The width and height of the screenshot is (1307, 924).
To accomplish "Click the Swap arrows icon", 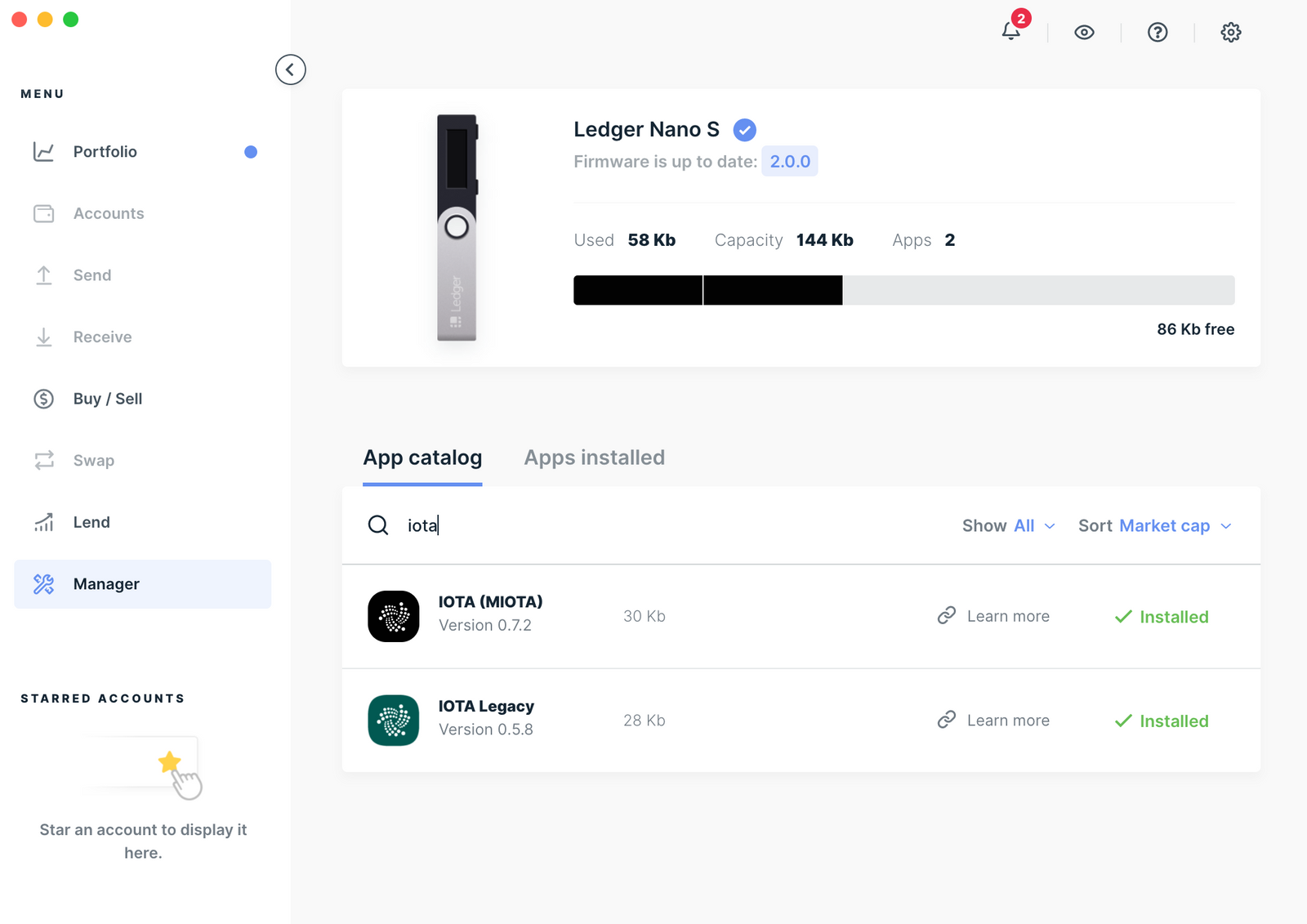I will [x=44, y=460].
